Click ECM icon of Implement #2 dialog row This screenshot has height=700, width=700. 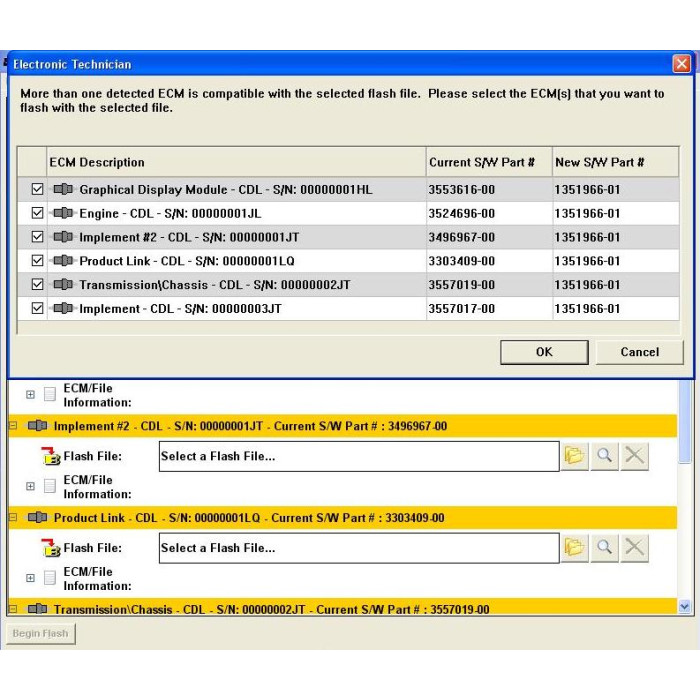click(63, 237)
